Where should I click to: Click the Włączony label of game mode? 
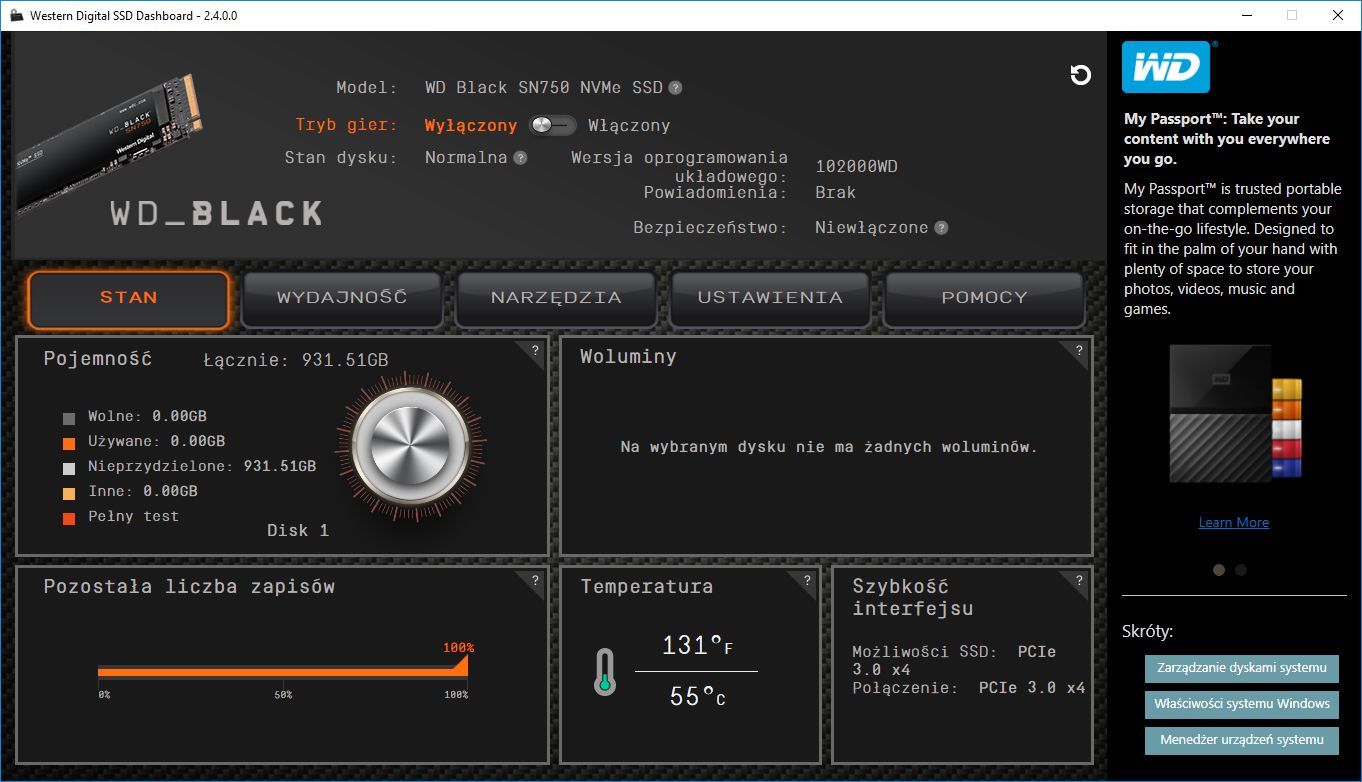(x=629, y=126)
